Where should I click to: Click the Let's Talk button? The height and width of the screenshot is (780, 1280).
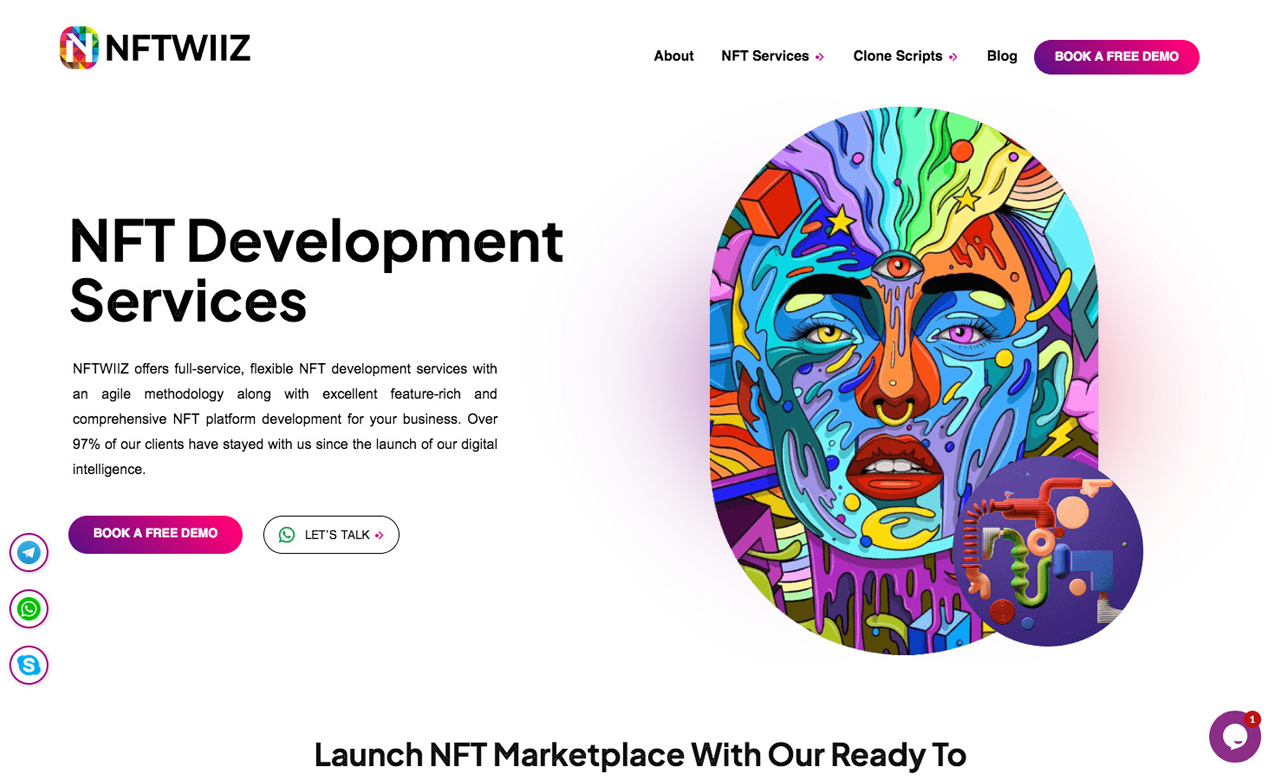pos(331,535)
